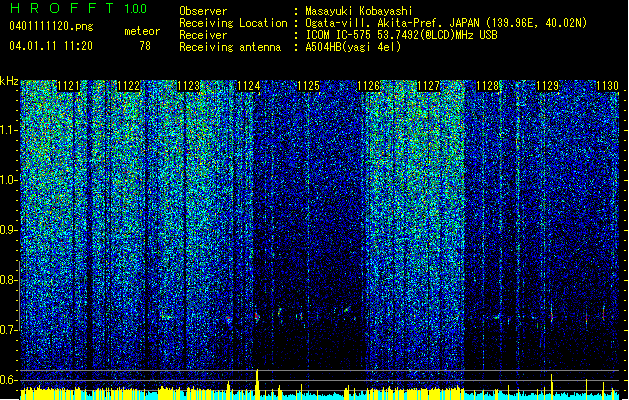The image size is (629, 400).
Task: Click the HROFFT program title
Action: tap(62, 8)
